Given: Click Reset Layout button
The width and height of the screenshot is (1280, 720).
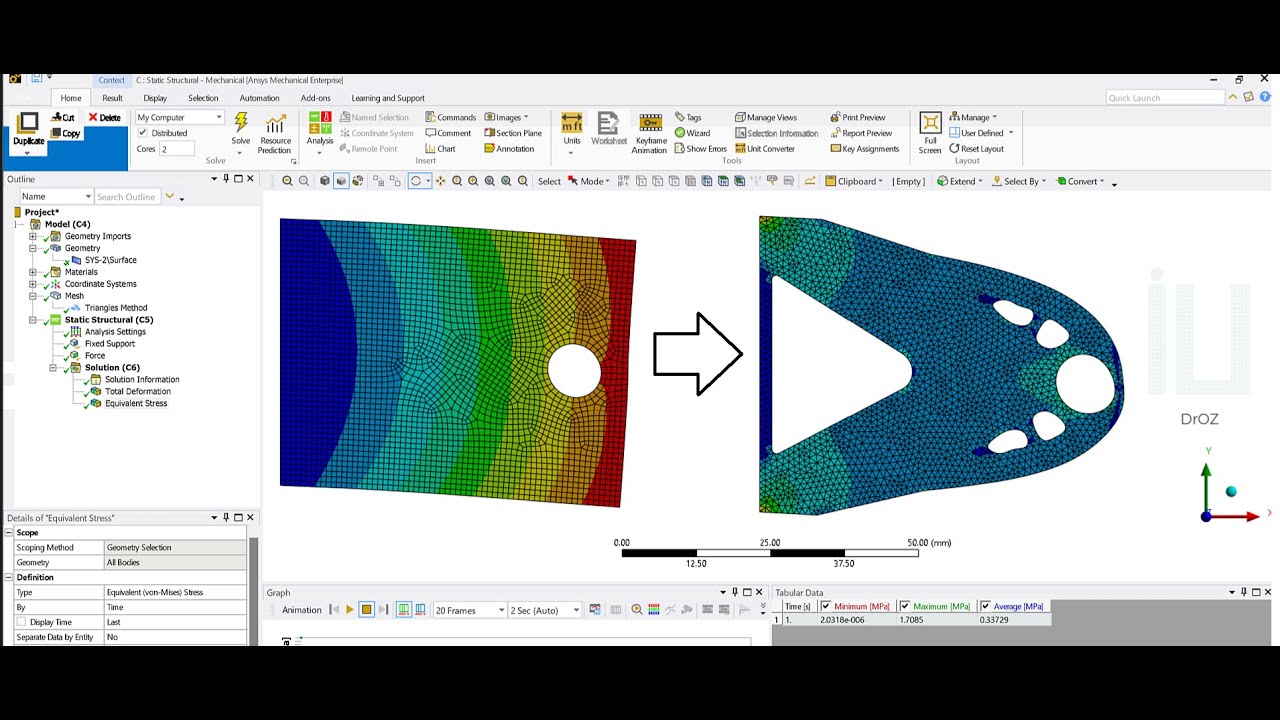Looking at the screenshot, I should coord(976,149).
